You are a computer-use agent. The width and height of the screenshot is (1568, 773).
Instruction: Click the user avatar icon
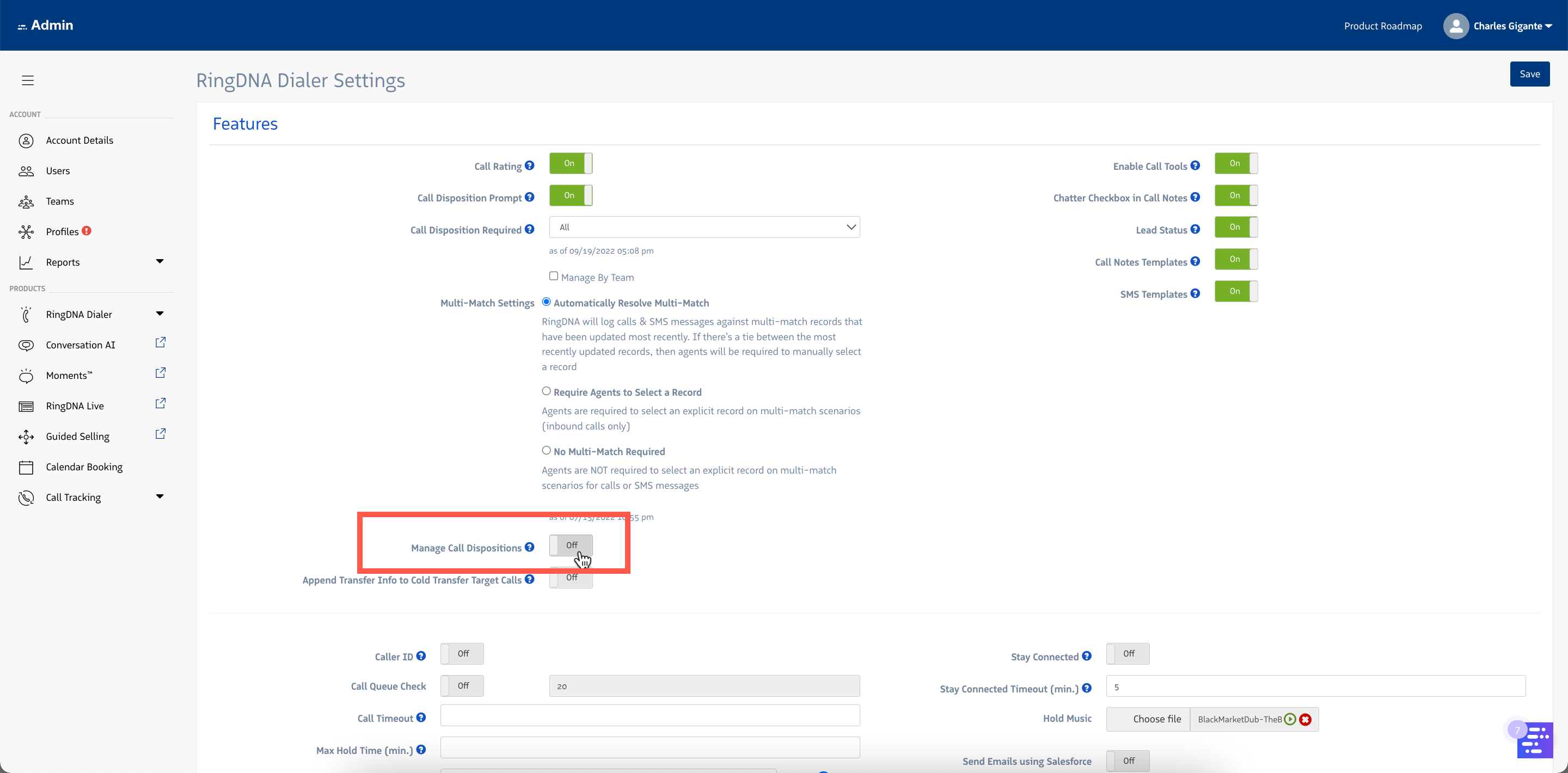coord(1455,26)
